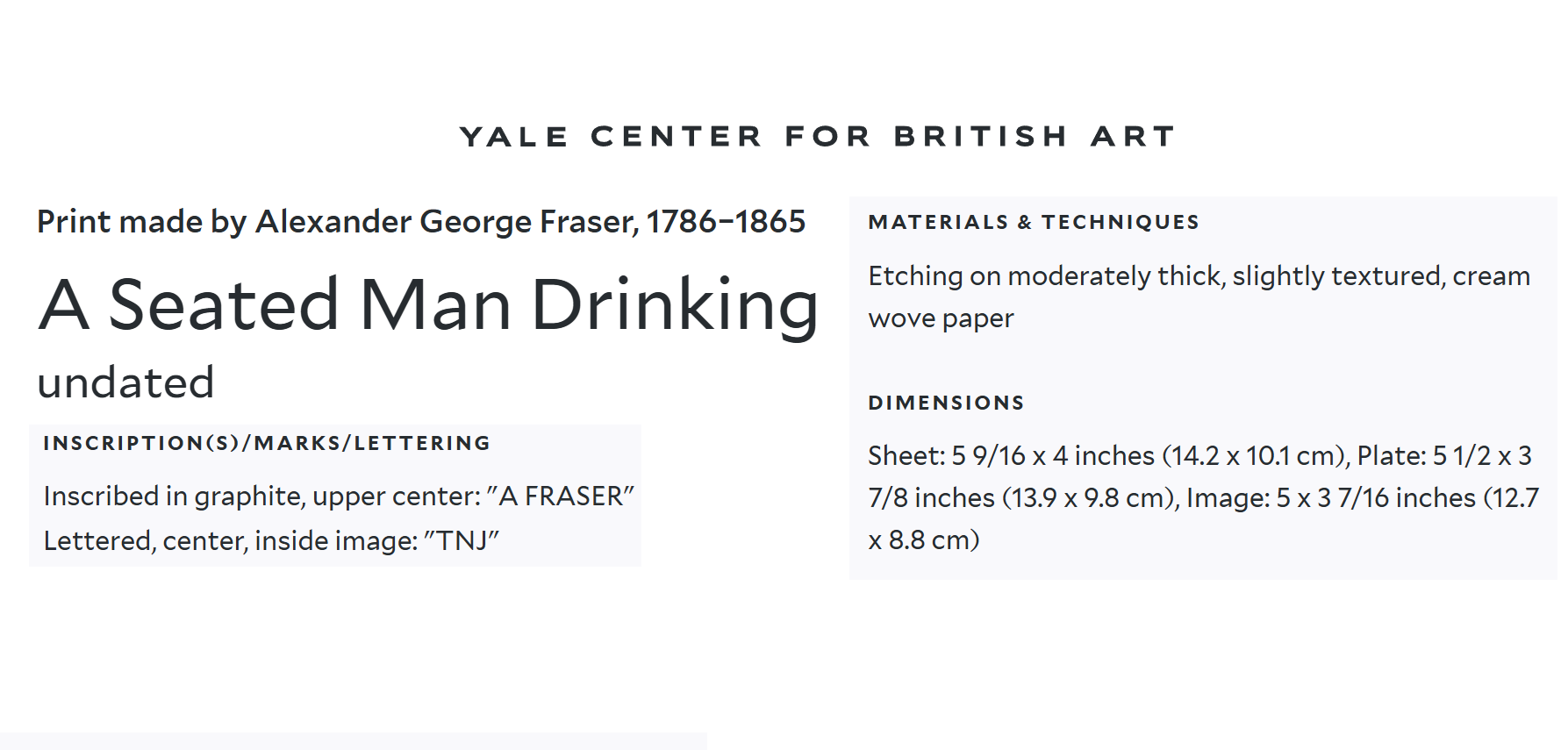Click the wove paper text
The width and height of the screenshot is (1568, 750).
[x=941, y=318]
